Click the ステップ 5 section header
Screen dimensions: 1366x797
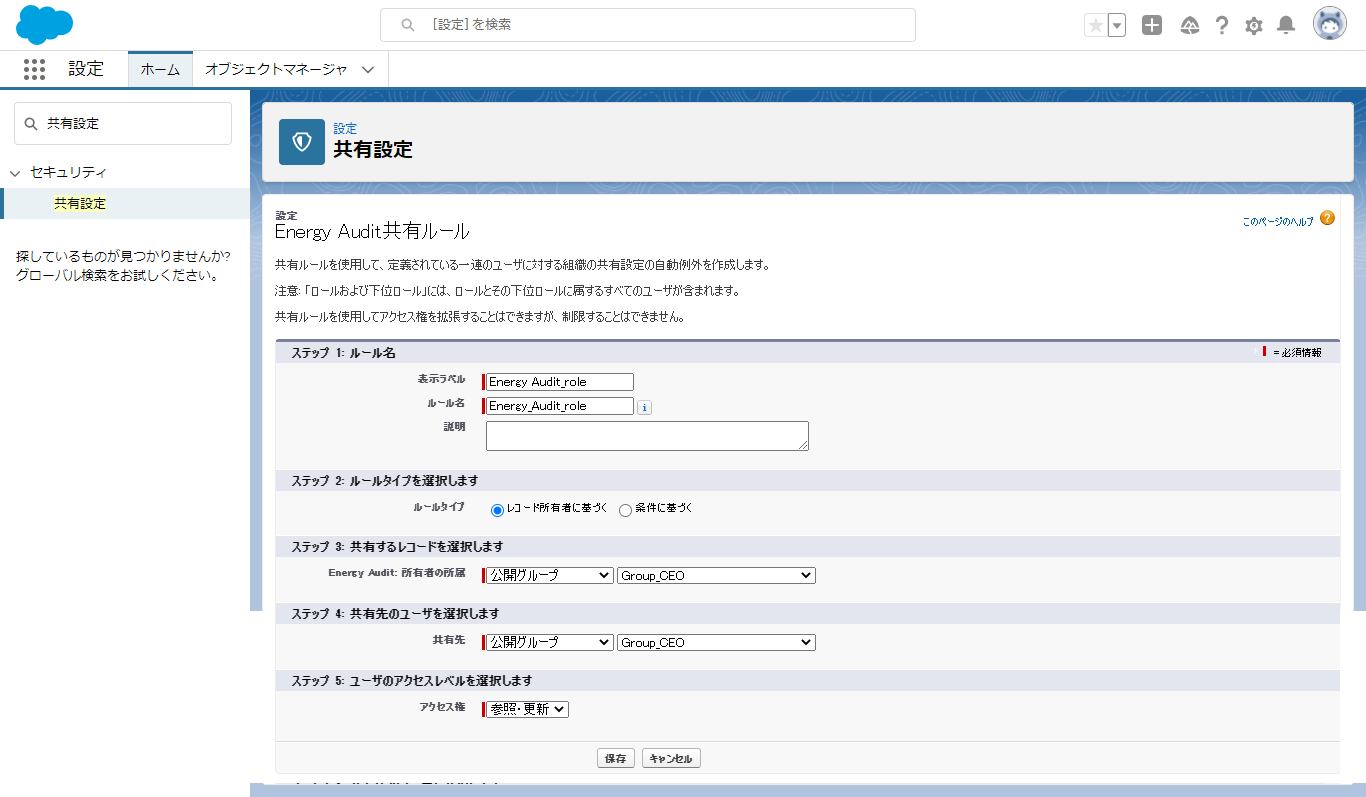pyautogui.click(x=807, y=680)
